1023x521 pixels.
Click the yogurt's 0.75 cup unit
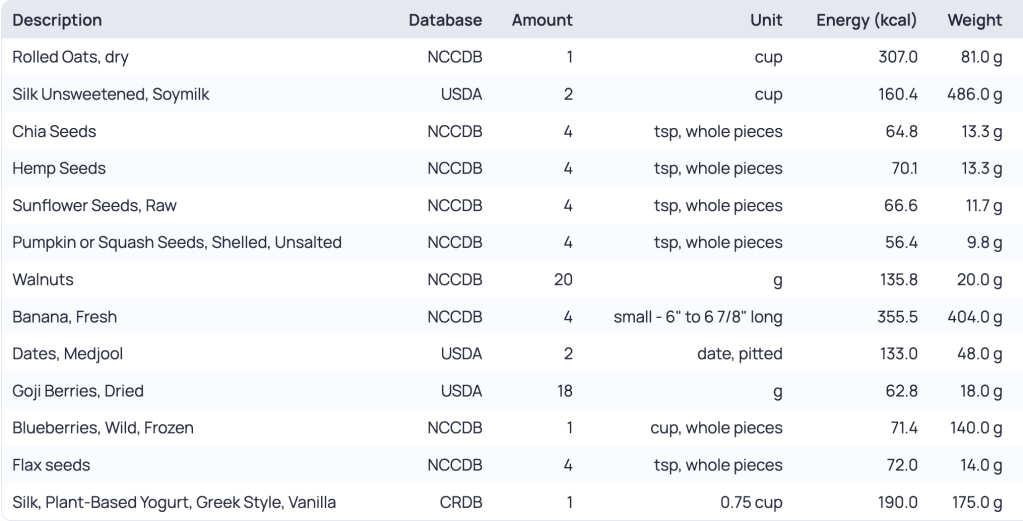pos(751,502)
